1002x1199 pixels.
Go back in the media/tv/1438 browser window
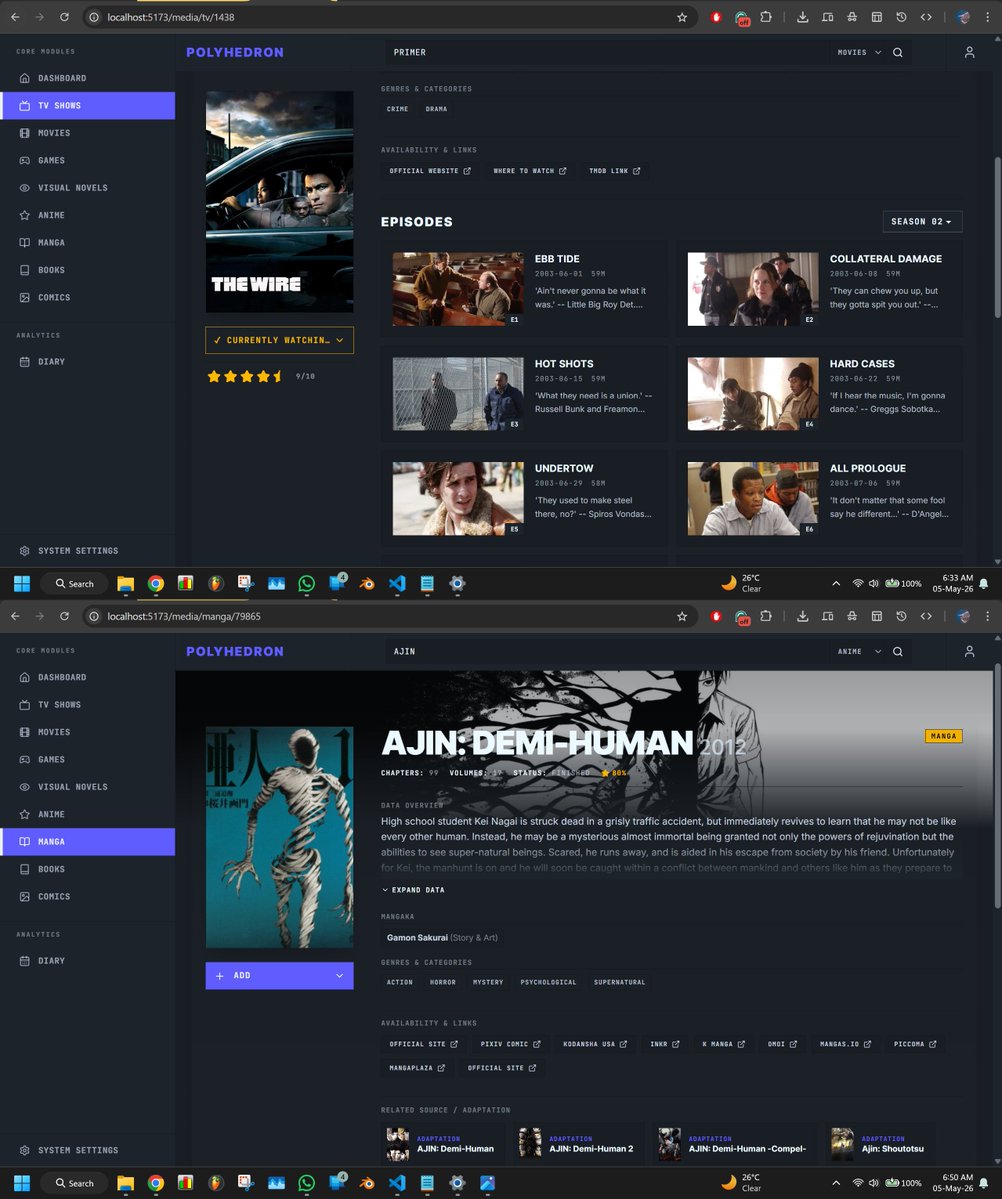(15, 17)
